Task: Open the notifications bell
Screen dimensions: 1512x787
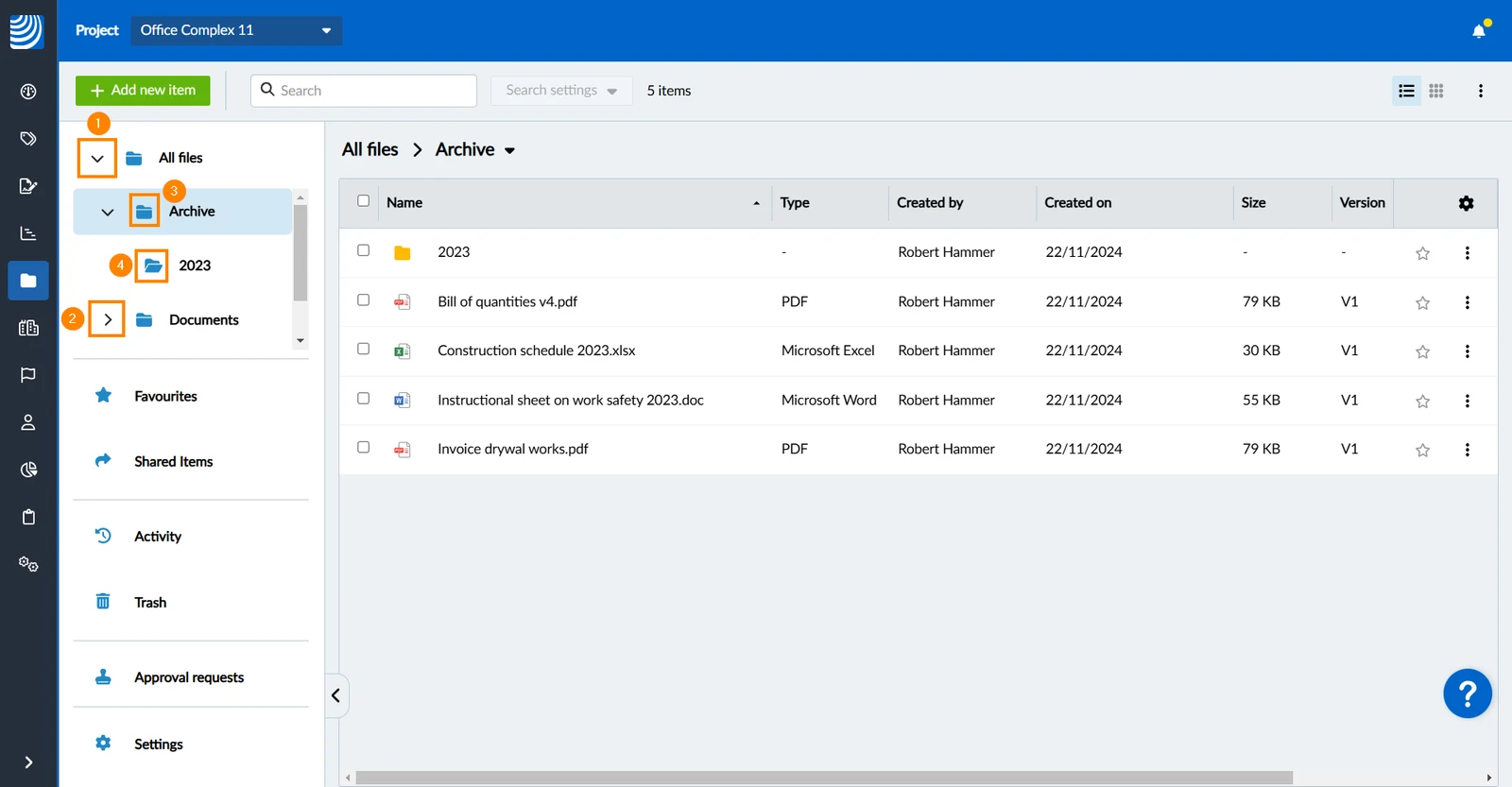Action: pos(1479,30)
